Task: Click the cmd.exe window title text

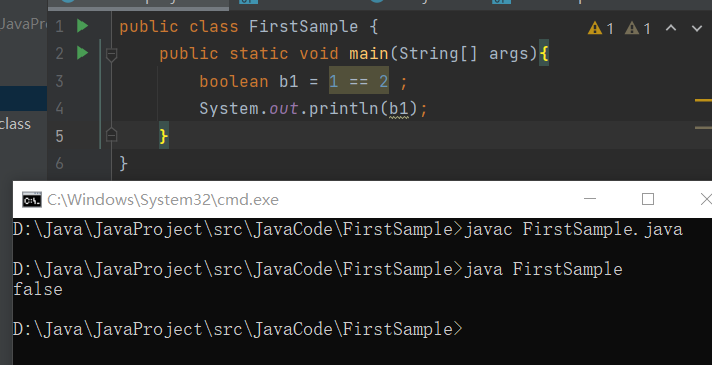Action: click(x=163, y=199)
